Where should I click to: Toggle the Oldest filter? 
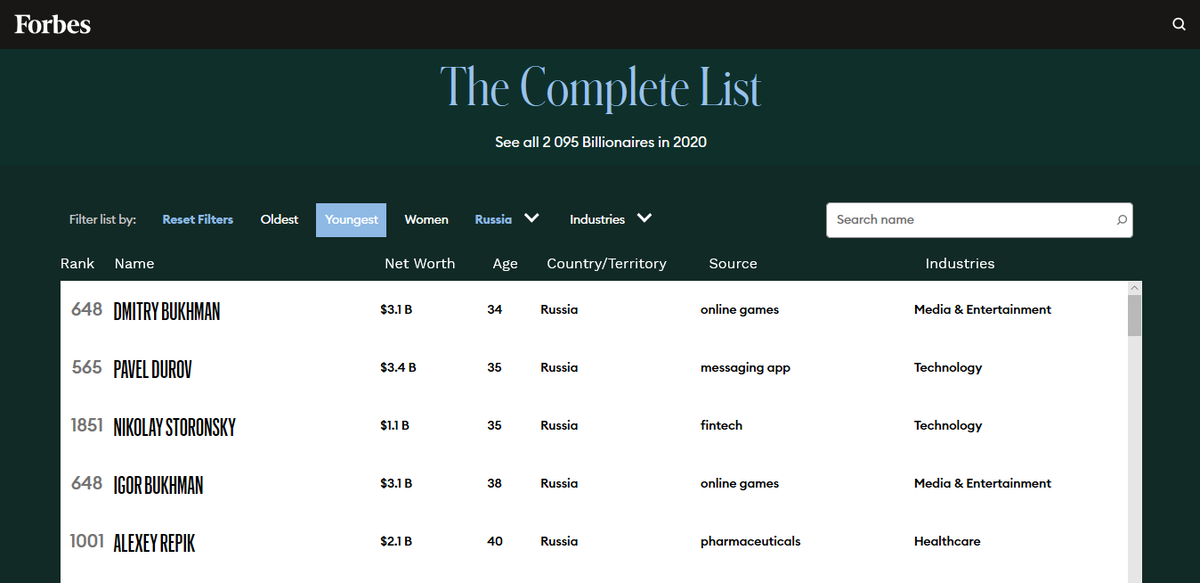point(279,220)
